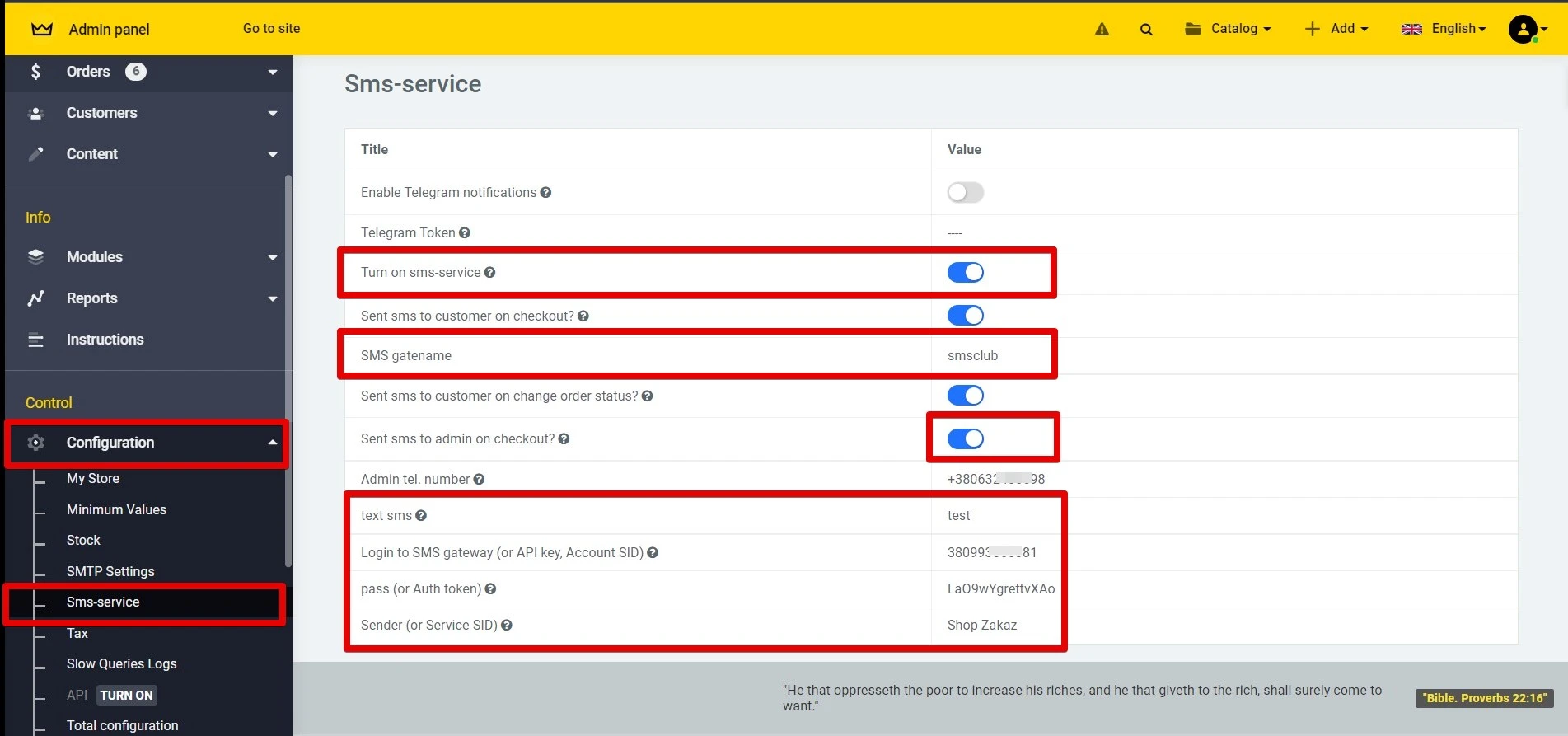This screenshot has width=1568, height=736.
Task: Click the warning triangle icon in header
Action: 1102,30
